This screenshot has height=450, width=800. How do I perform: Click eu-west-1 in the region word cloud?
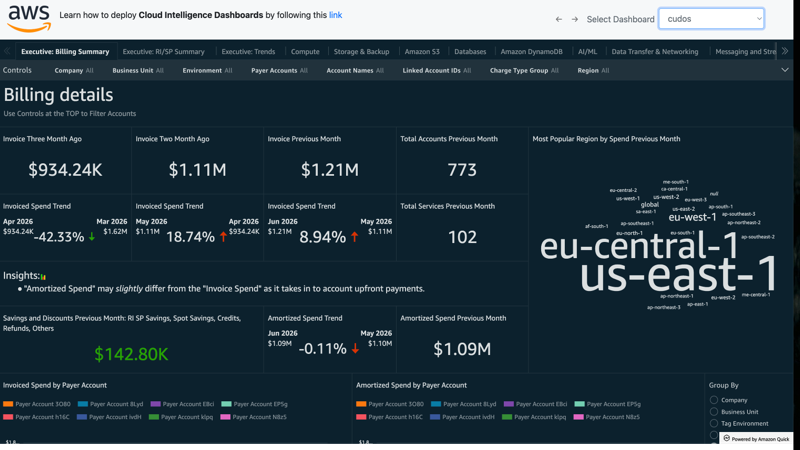coord(692,217)
